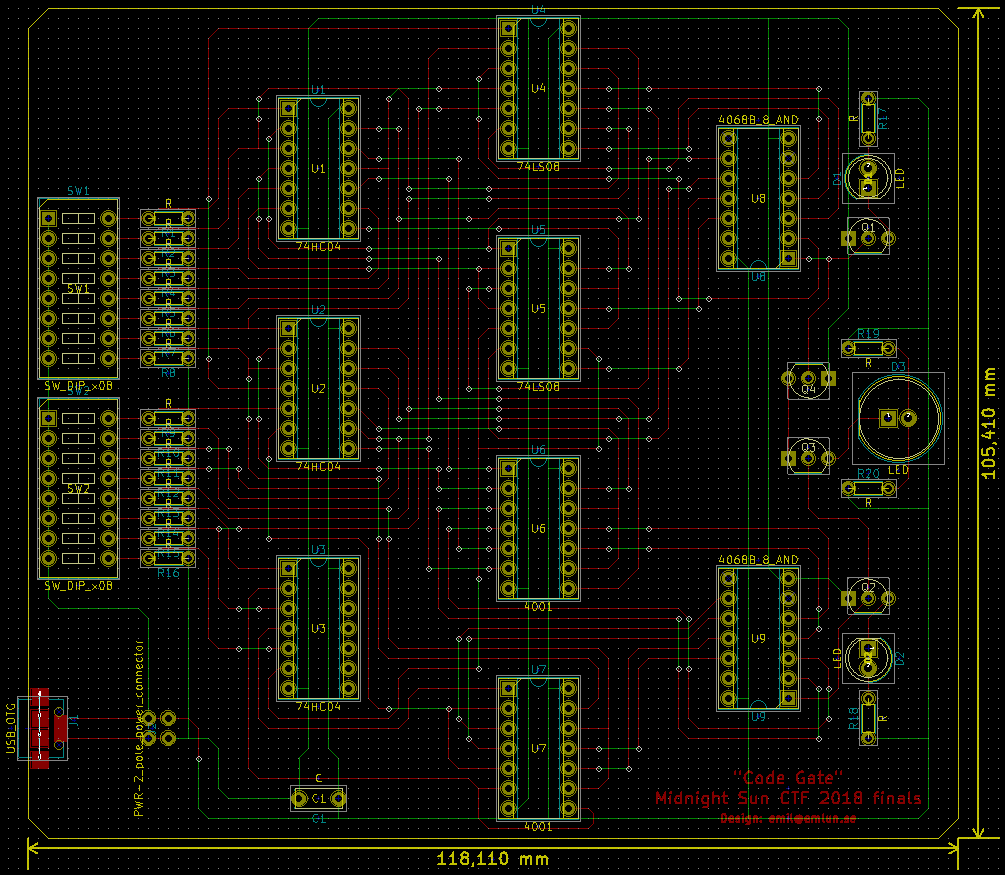The width and height of the screenshot is (1005, 875).
Task: Select the R20 resistor below D3
Action: [868, 488]
